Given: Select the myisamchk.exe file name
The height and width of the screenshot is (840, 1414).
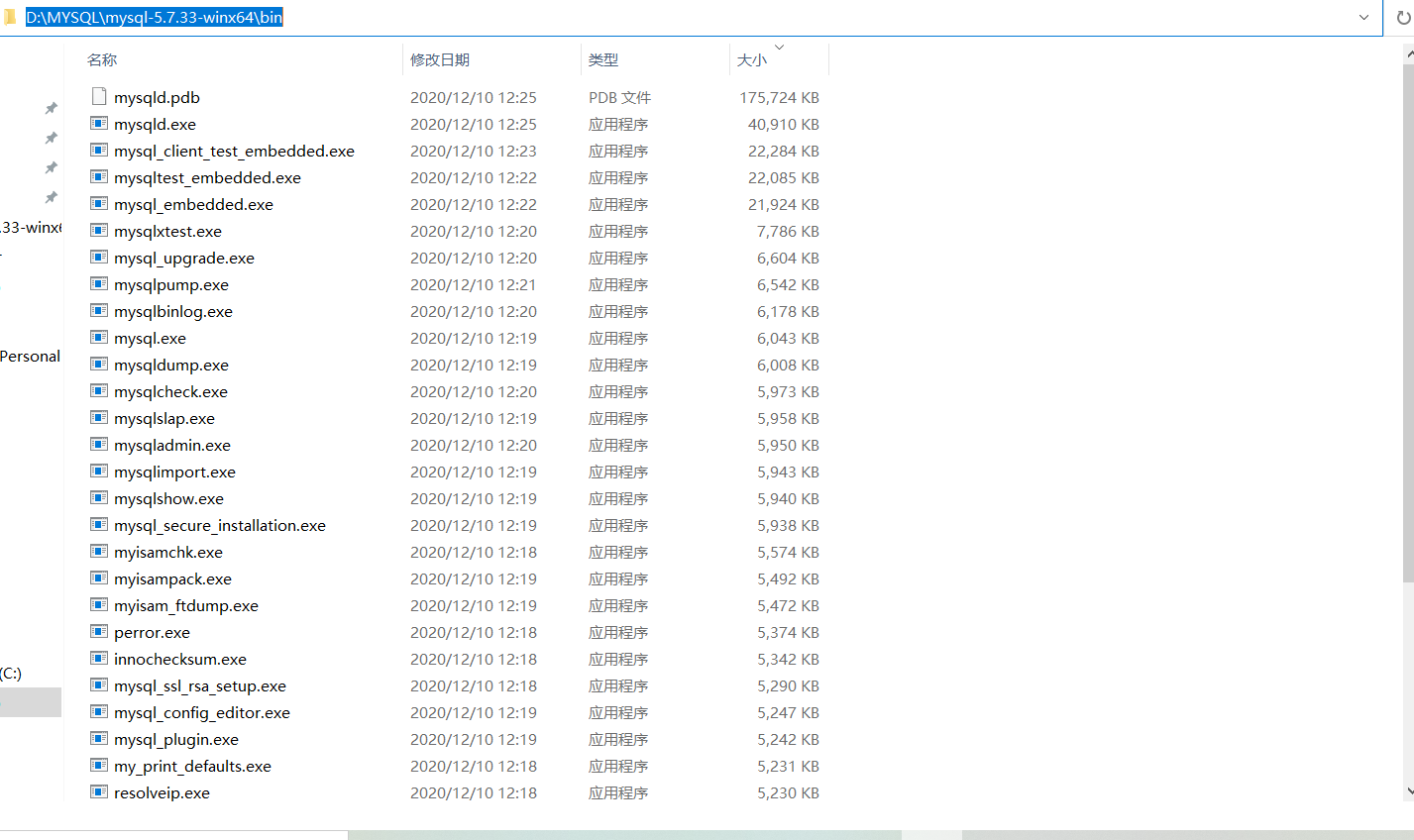Looking at the screenshot, I should coord(168,552).
